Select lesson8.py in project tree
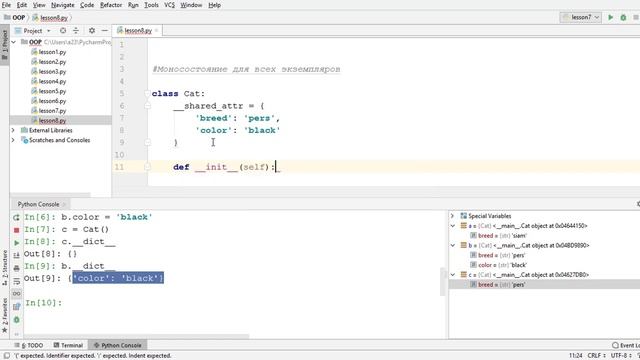This screenshot has width=640, height=360. (52, 120)
